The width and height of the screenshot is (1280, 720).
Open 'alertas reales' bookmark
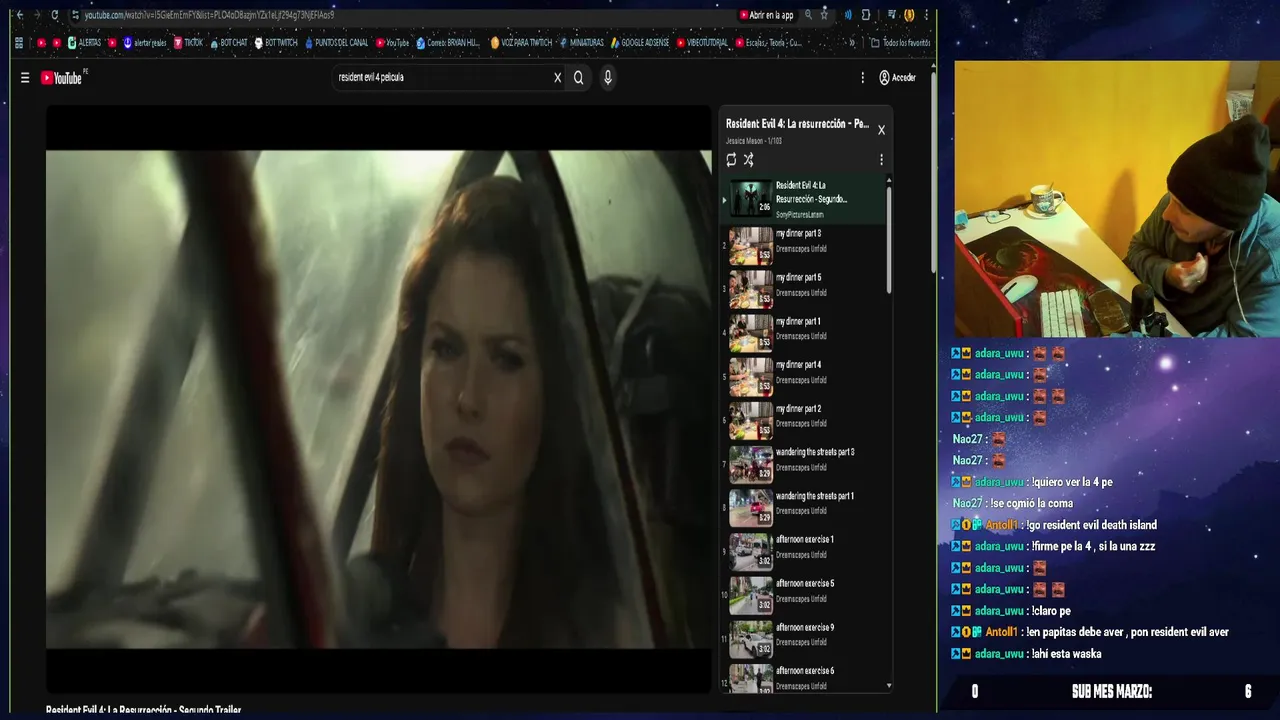pyautogui.click(x=145, y=43)
